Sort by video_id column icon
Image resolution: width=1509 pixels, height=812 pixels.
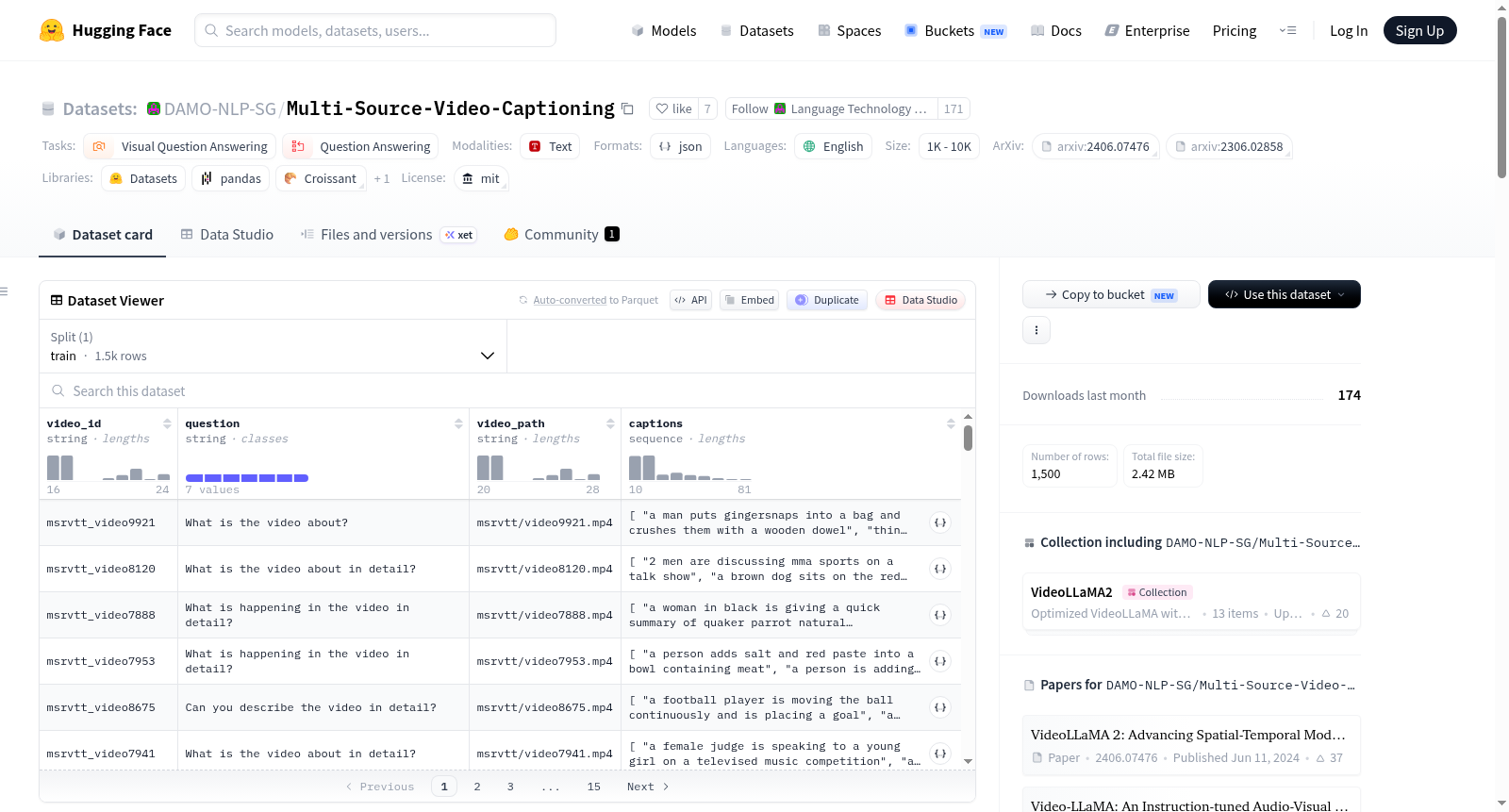coord(167,423)
